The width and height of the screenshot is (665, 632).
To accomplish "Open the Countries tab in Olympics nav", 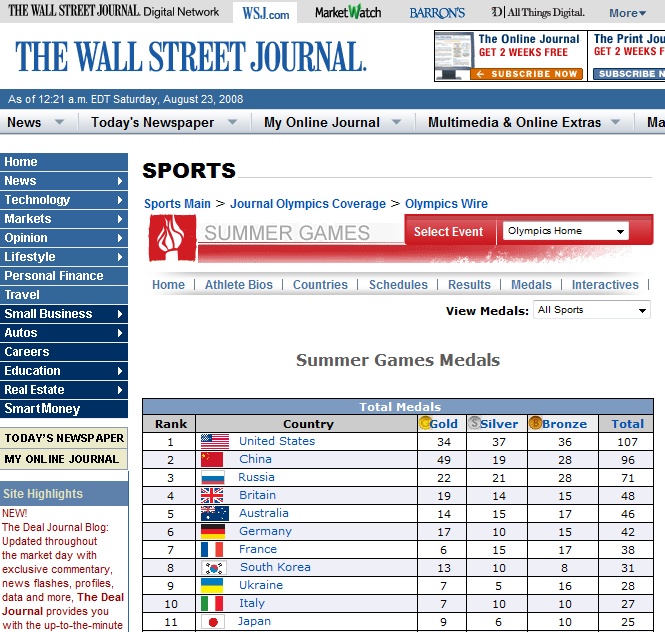I will [x=320, y=285].
